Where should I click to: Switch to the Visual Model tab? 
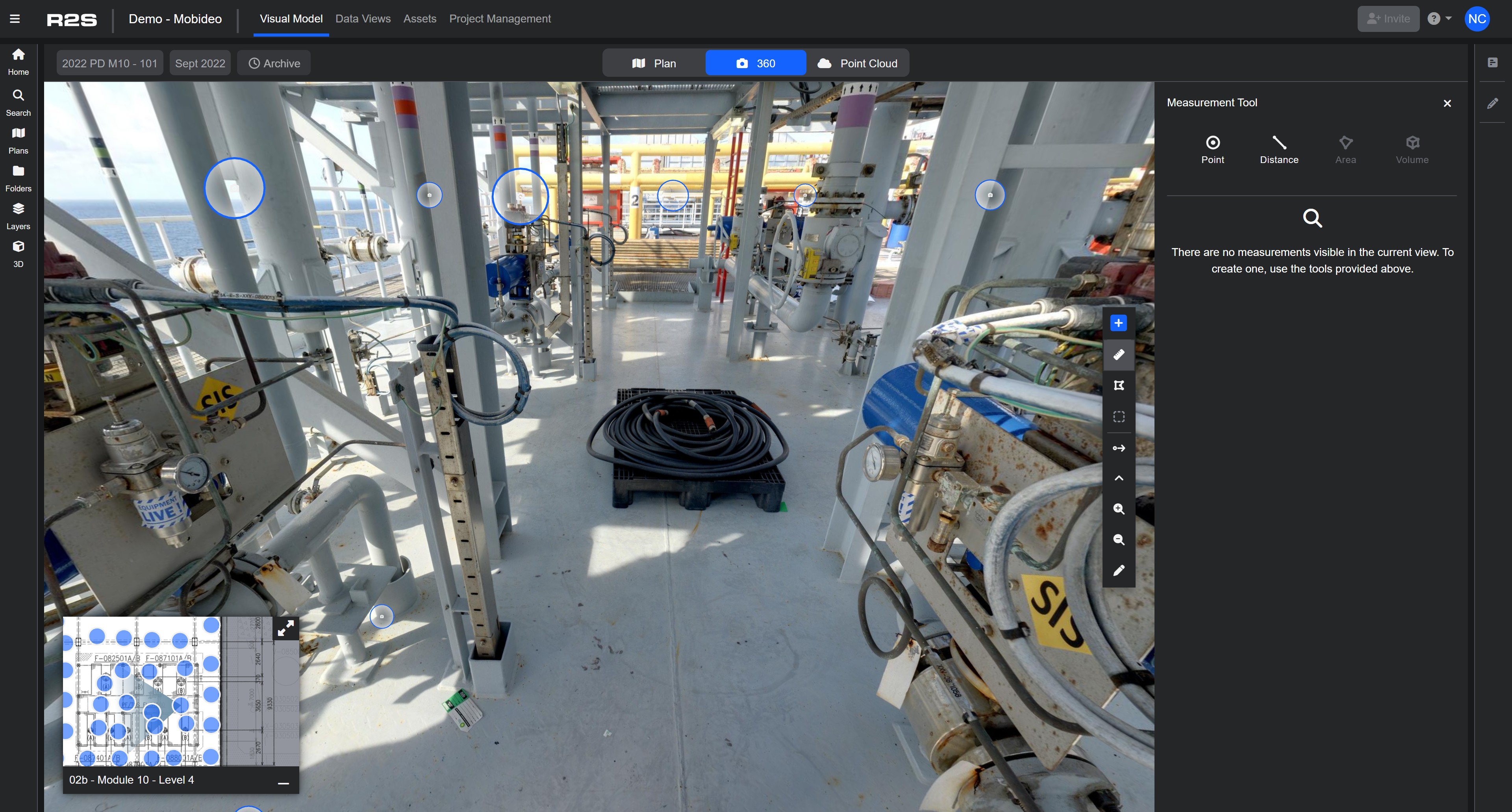click(291, 19)
